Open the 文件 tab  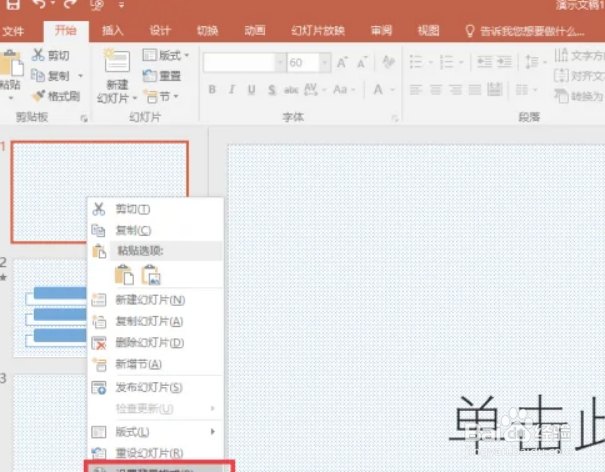click(13, 31)
